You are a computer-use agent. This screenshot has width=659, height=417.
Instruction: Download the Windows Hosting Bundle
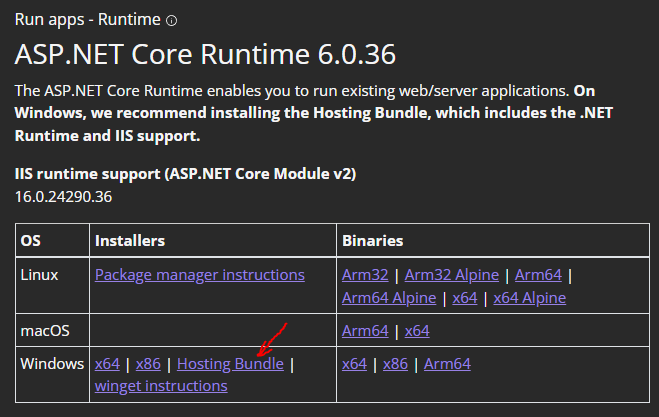(230, 364)
